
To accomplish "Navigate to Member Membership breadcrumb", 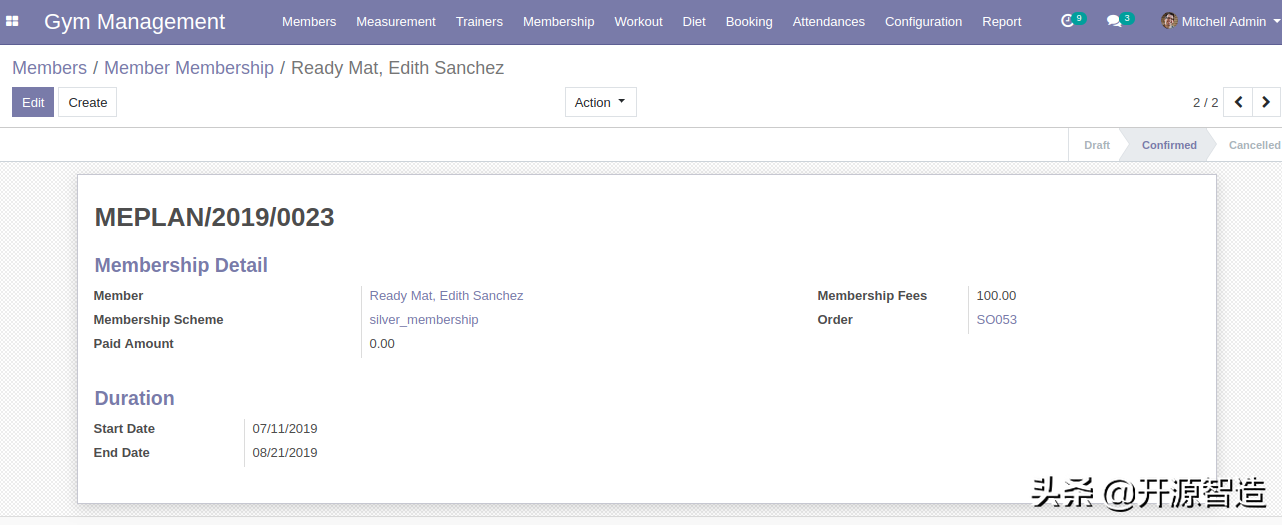I will tap(189, 68).
